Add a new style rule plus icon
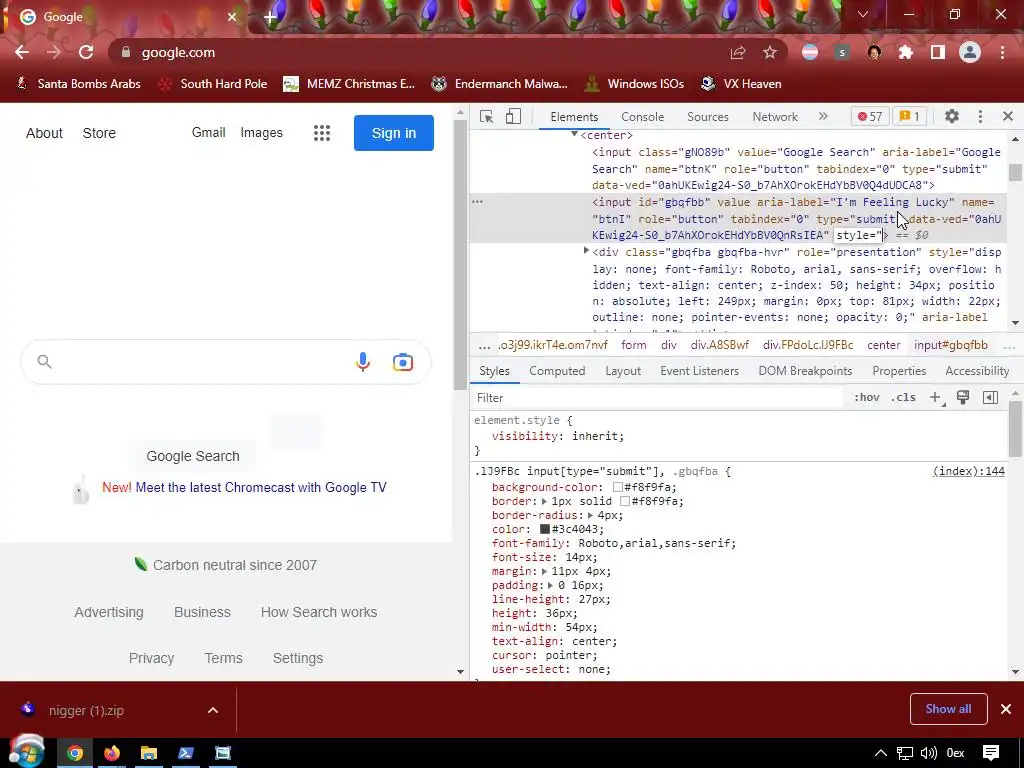1024x768 pixels. (936, 398)
